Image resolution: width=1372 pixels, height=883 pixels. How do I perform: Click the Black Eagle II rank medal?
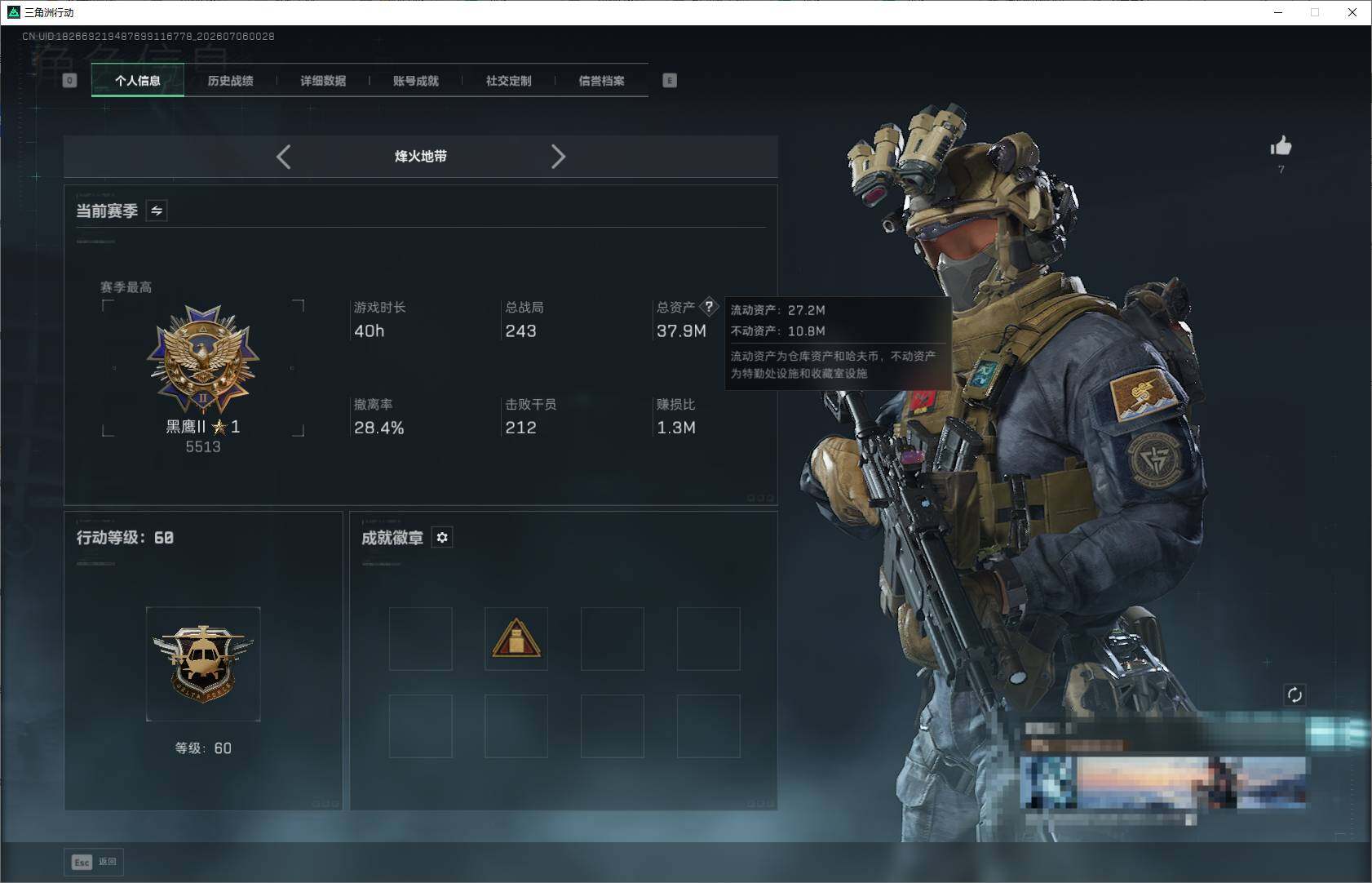pyautogui.click(x=203, y=360)
